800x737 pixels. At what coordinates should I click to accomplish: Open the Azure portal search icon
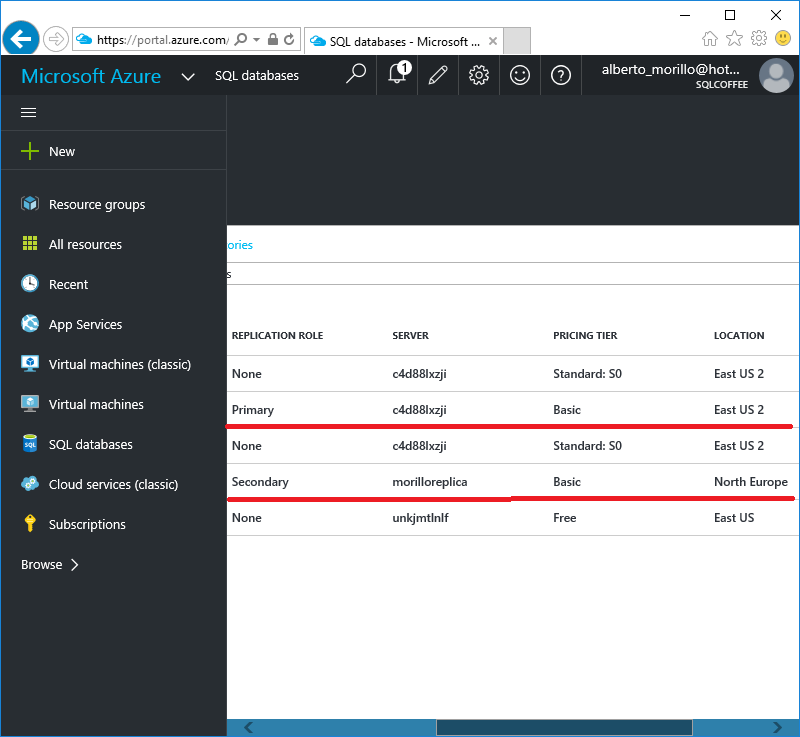coord(356,74)
